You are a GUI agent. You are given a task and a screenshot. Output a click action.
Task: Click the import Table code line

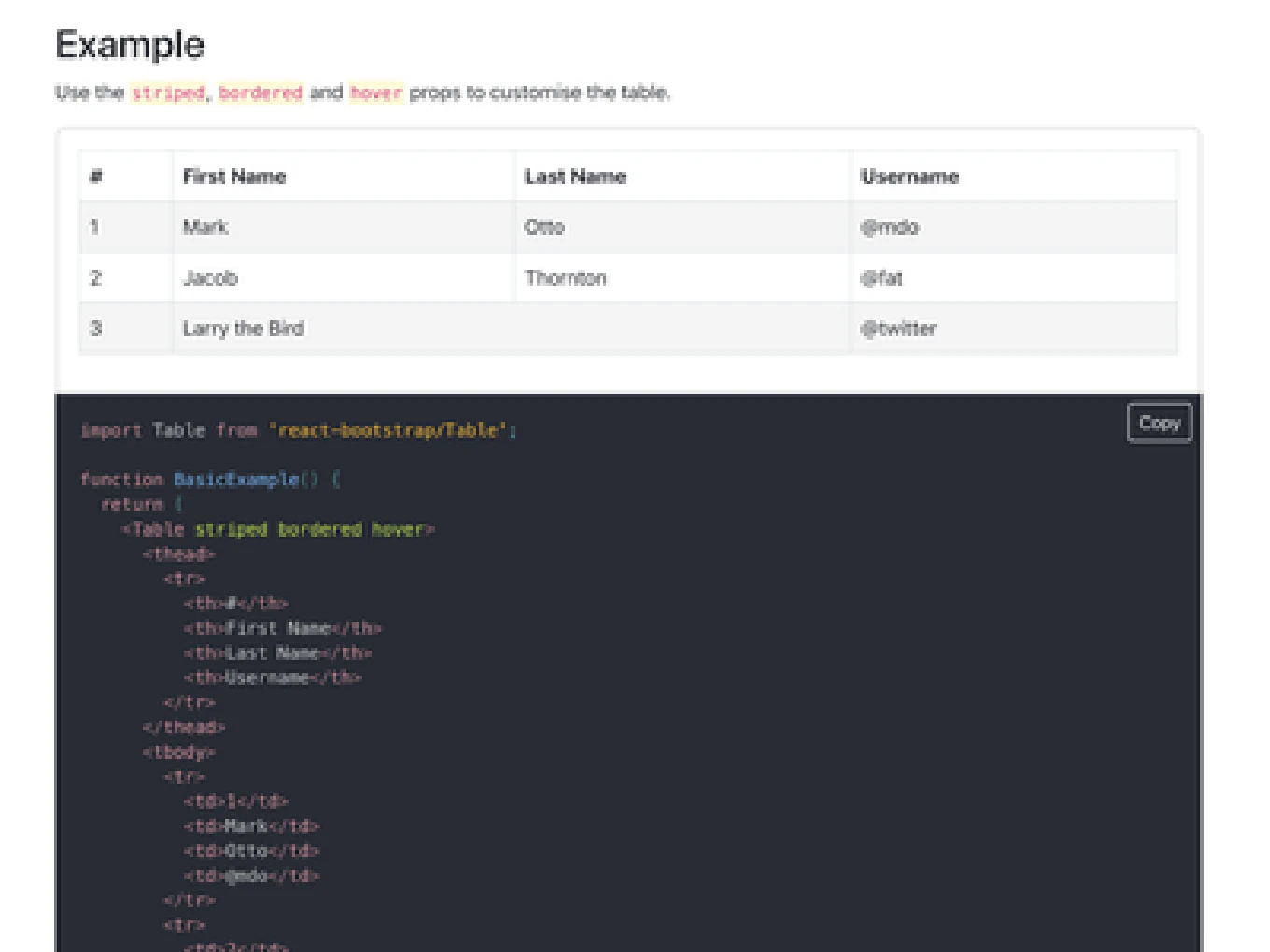(298, 430)
